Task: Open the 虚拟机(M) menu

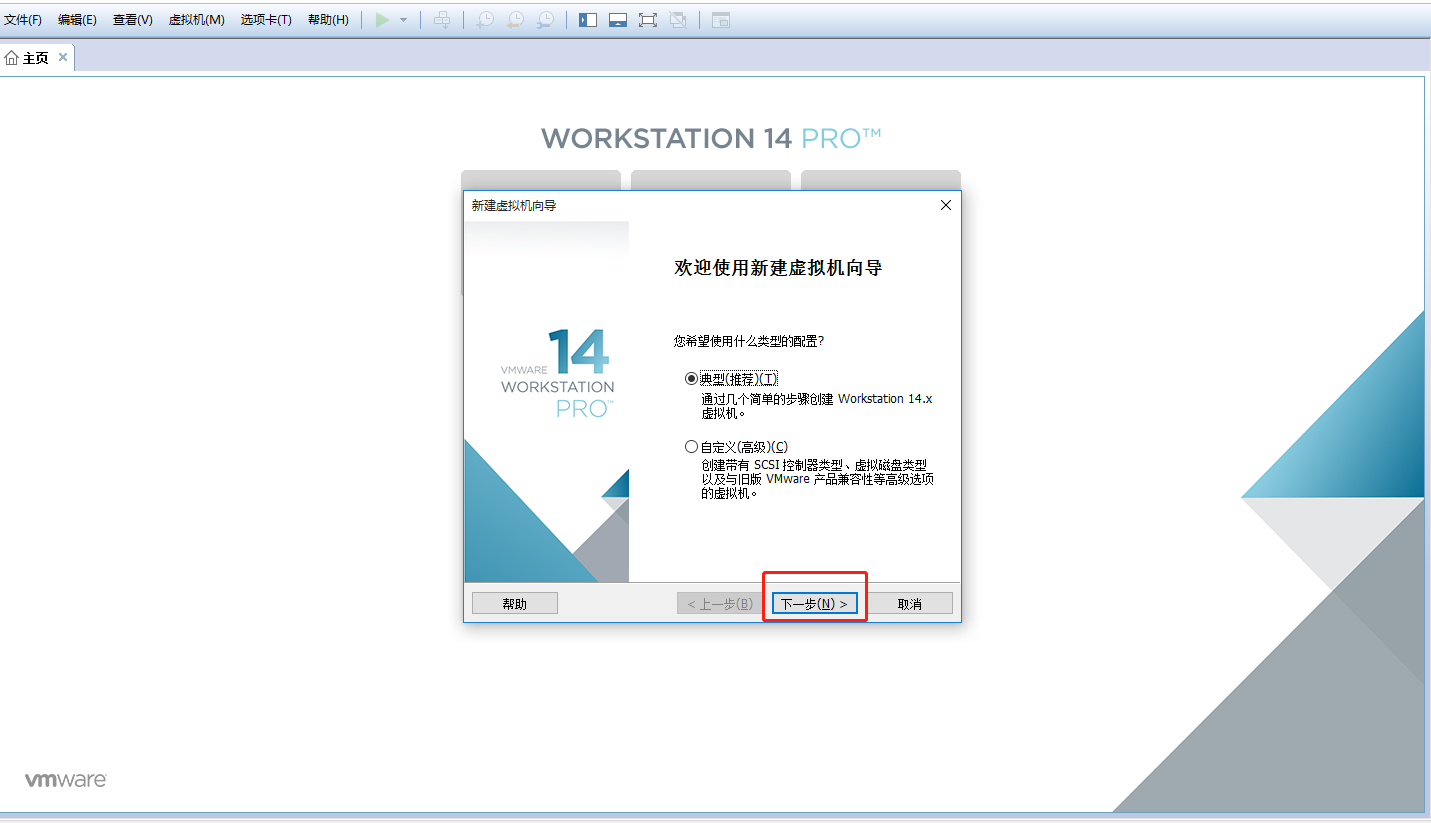Action: coord(197,20)
